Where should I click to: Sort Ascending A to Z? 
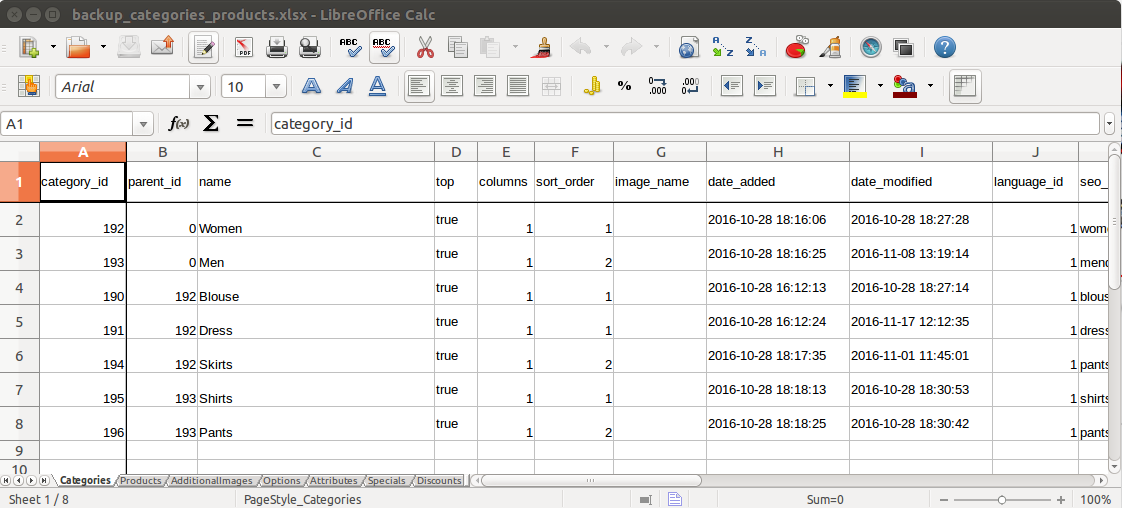[x=723, y=47]
